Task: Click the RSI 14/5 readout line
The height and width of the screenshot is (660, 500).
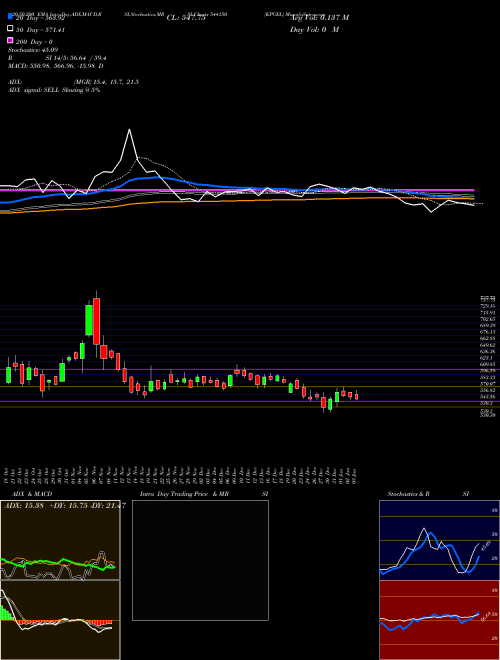Action: [x=57, y=60]
